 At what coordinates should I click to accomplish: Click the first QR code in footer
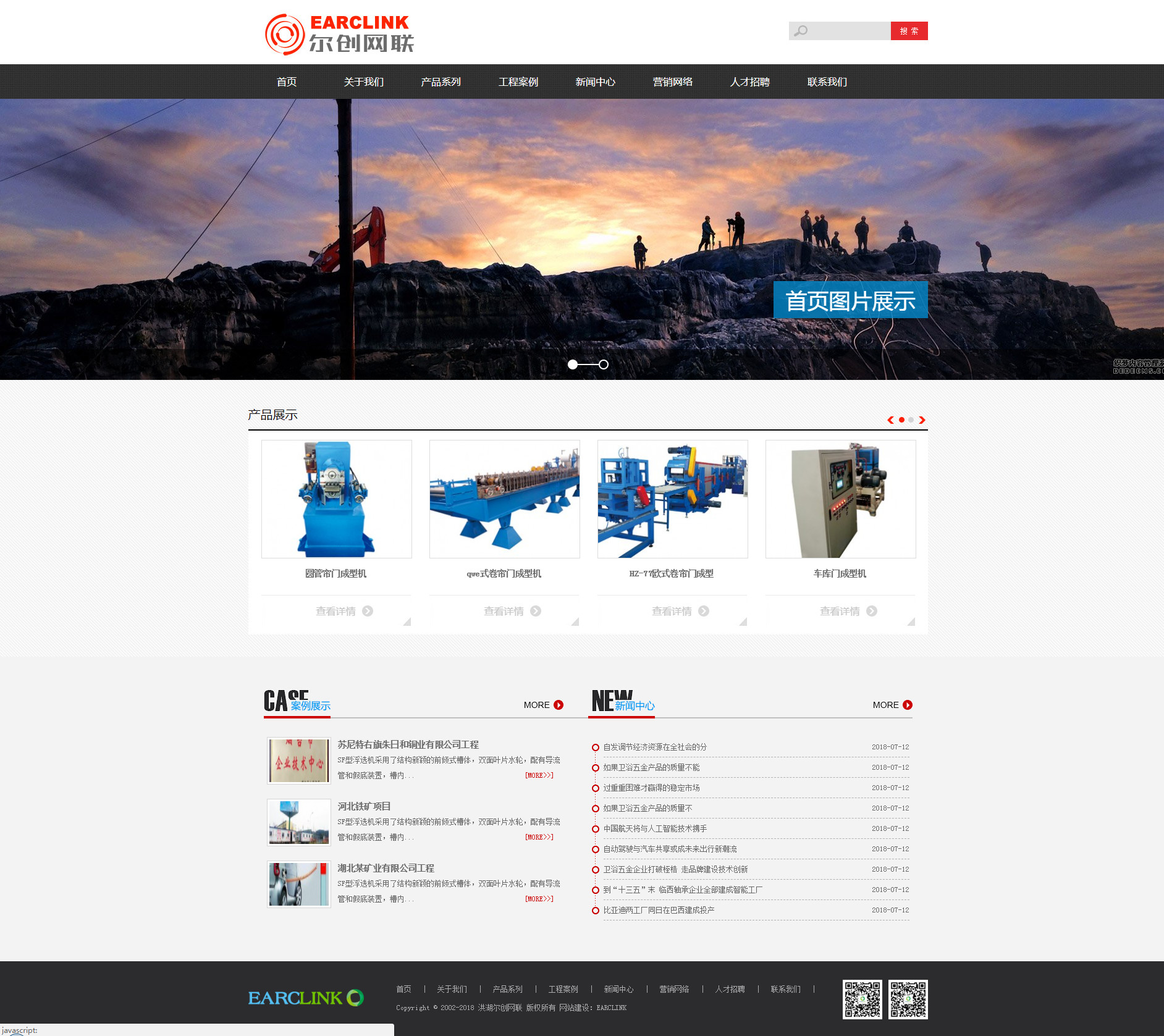click(862, 999)
